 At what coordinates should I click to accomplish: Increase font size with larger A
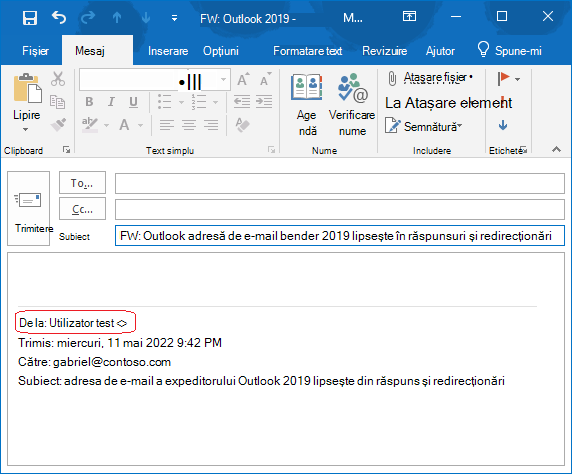point(243,79)
